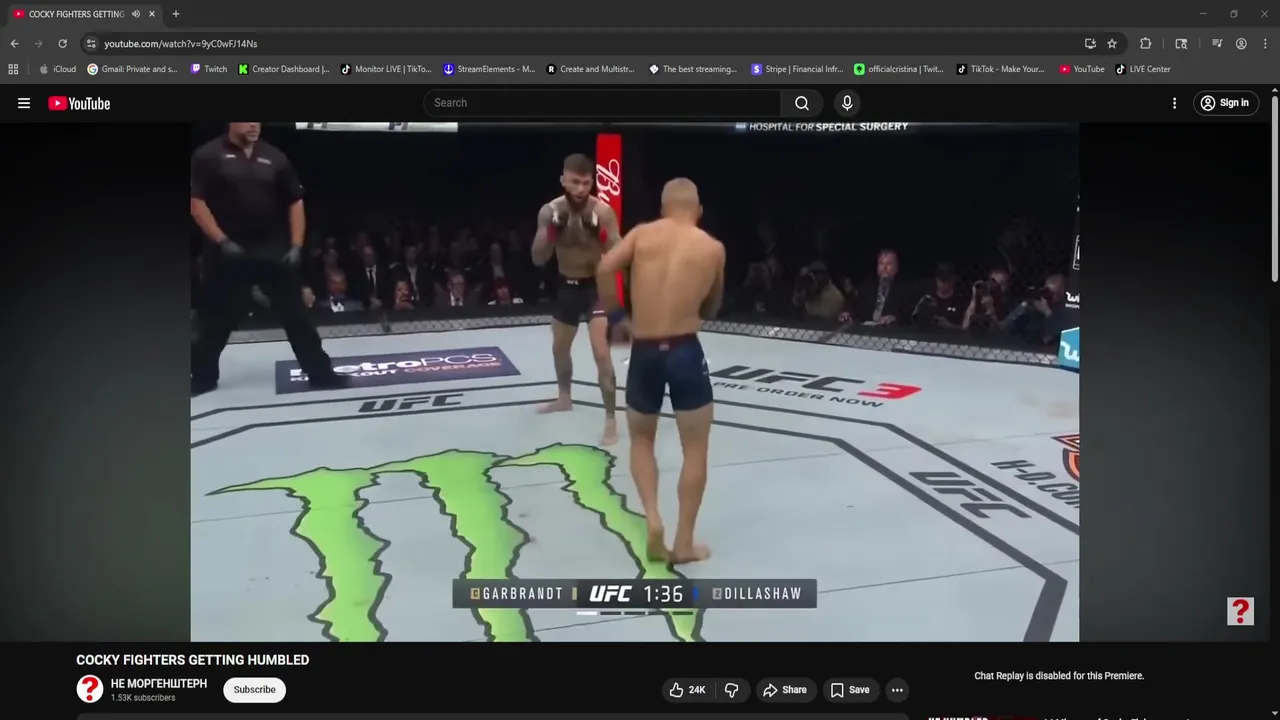The image size is (1280, 720).
Task: Open Gmail: Private and s... bookmark
Action: tap(132, 69)
